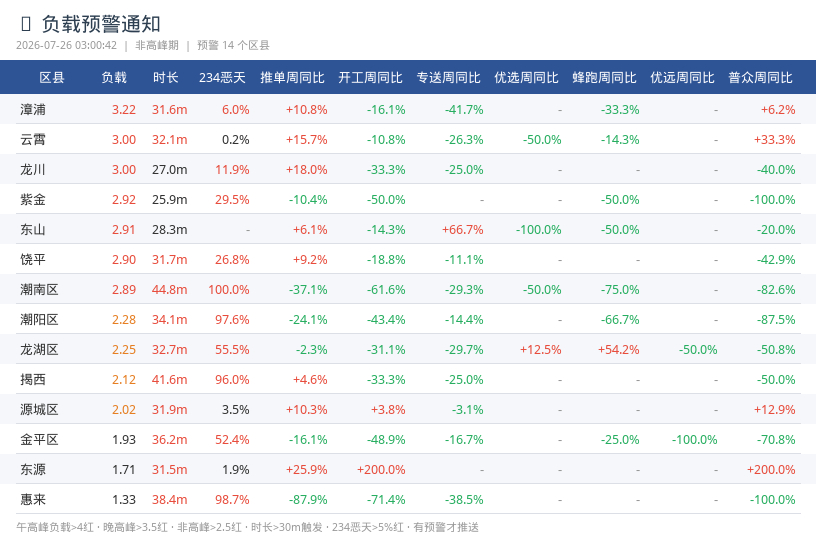
Task: Select the 东源 district name
Action: pyautogui.click(x=33, y=469)
